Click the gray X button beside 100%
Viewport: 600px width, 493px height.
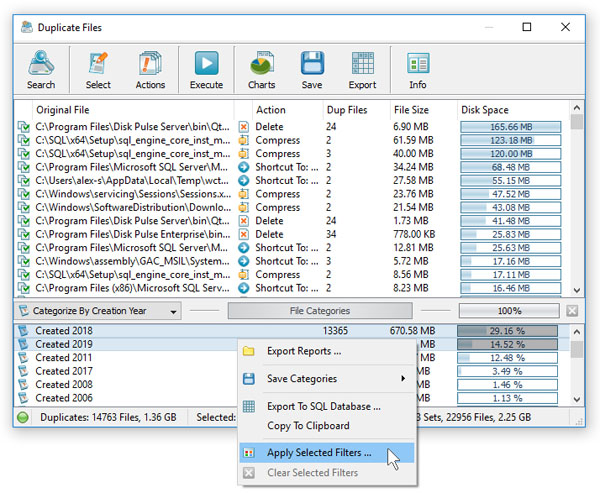coord(572,311)
